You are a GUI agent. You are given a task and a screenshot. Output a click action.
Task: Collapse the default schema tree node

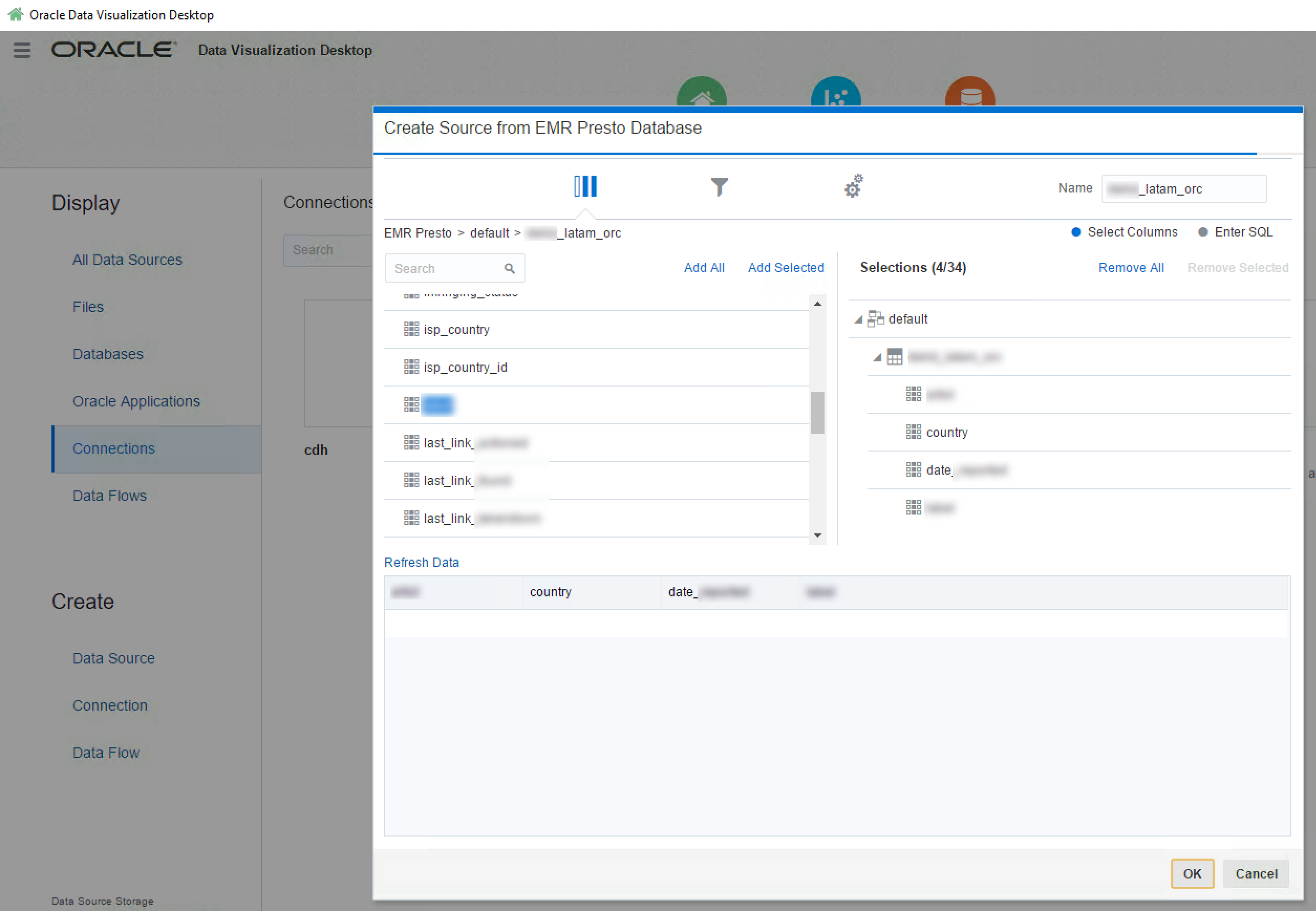point(858,319)
